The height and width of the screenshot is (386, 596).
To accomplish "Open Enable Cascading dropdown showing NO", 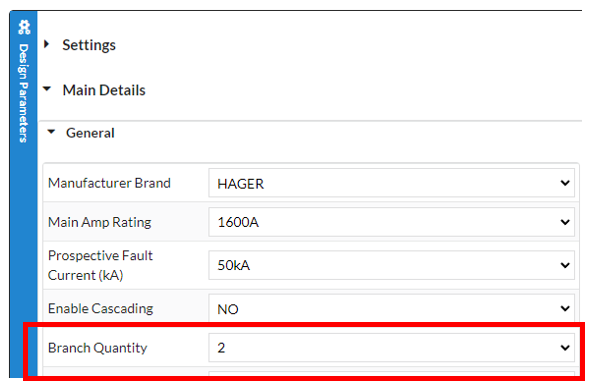I will [x=392, y=308].
